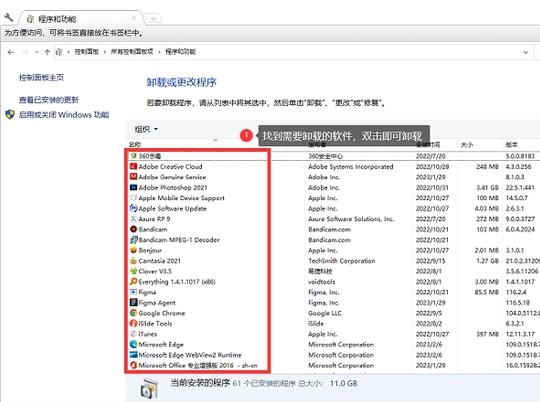Screen dimensions: 540x402
Task: Click the 程序和功能 breadcrumb
Action: (180, 52)
